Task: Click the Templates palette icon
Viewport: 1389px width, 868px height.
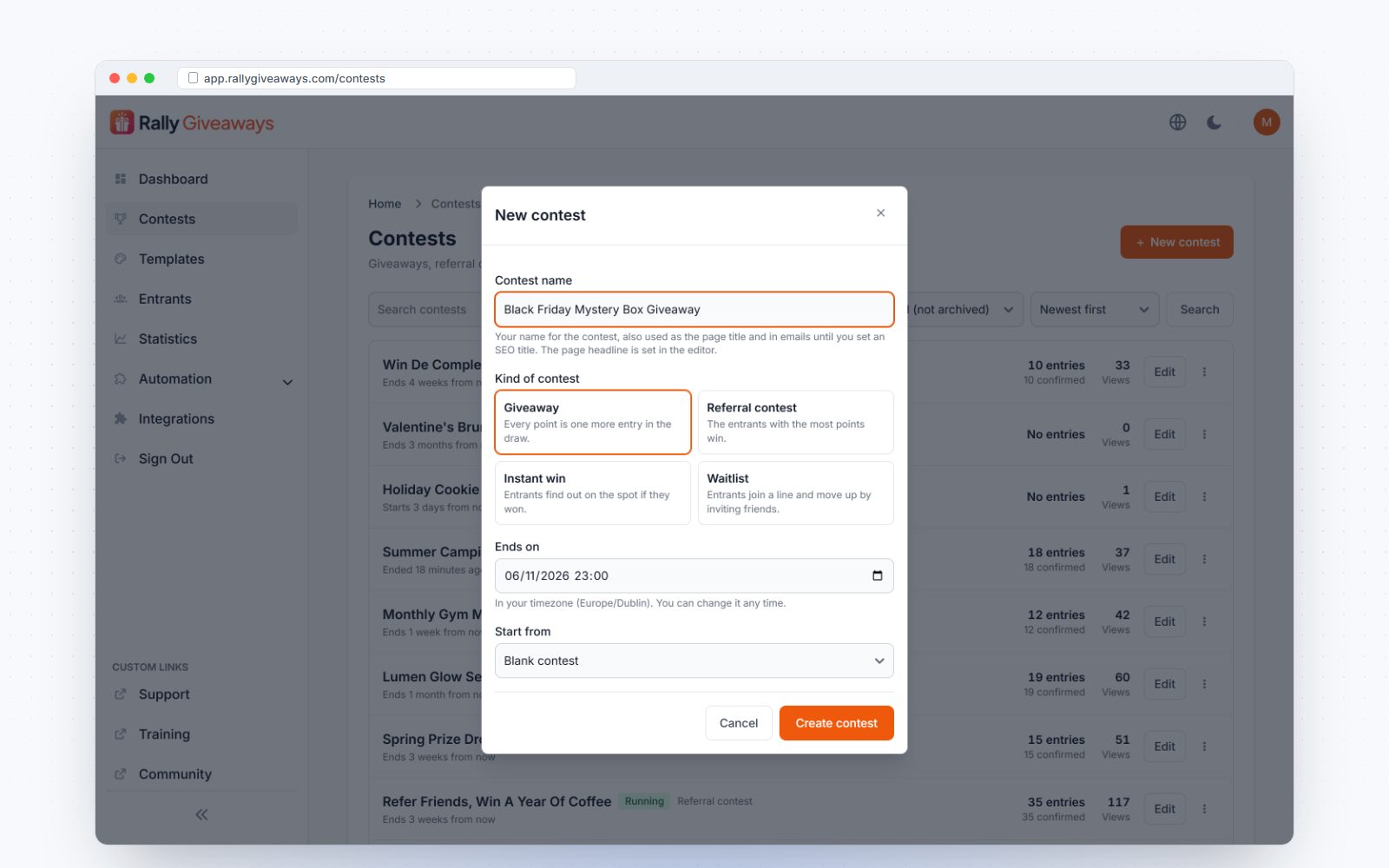Action: (x=121, y=259)
